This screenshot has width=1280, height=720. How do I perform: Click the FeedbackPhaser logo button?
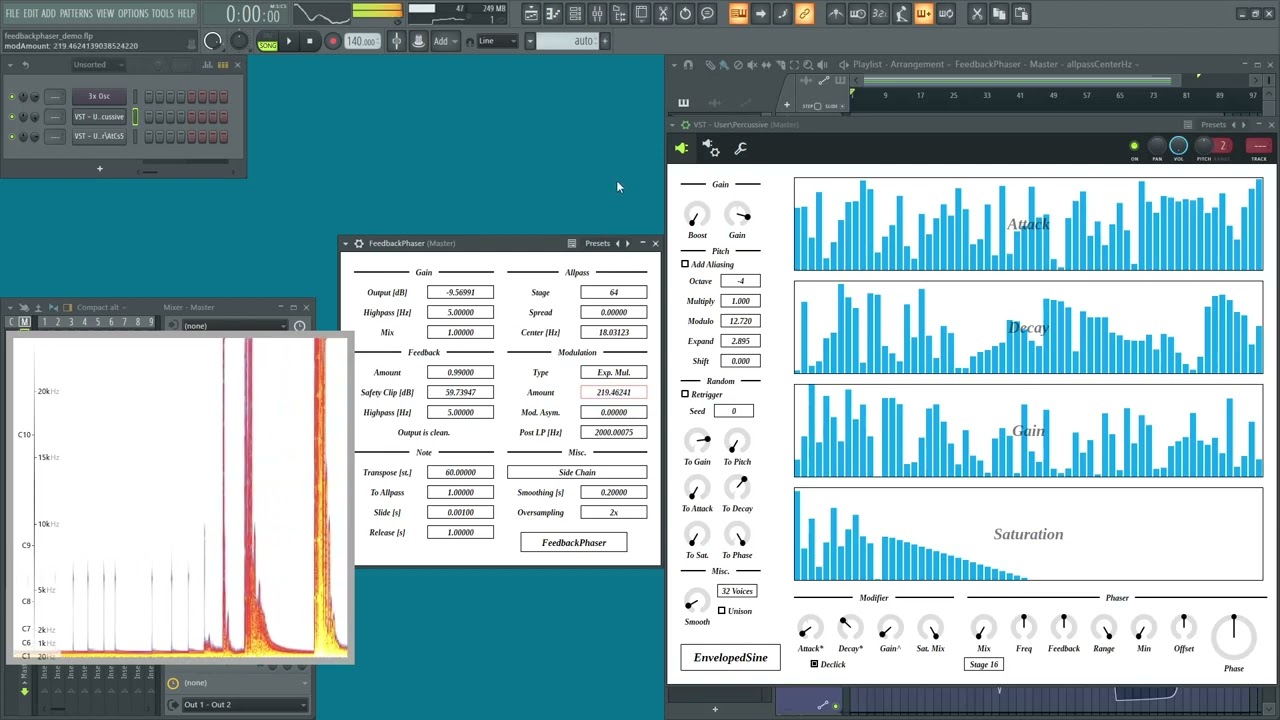click(x=574, y=542)
